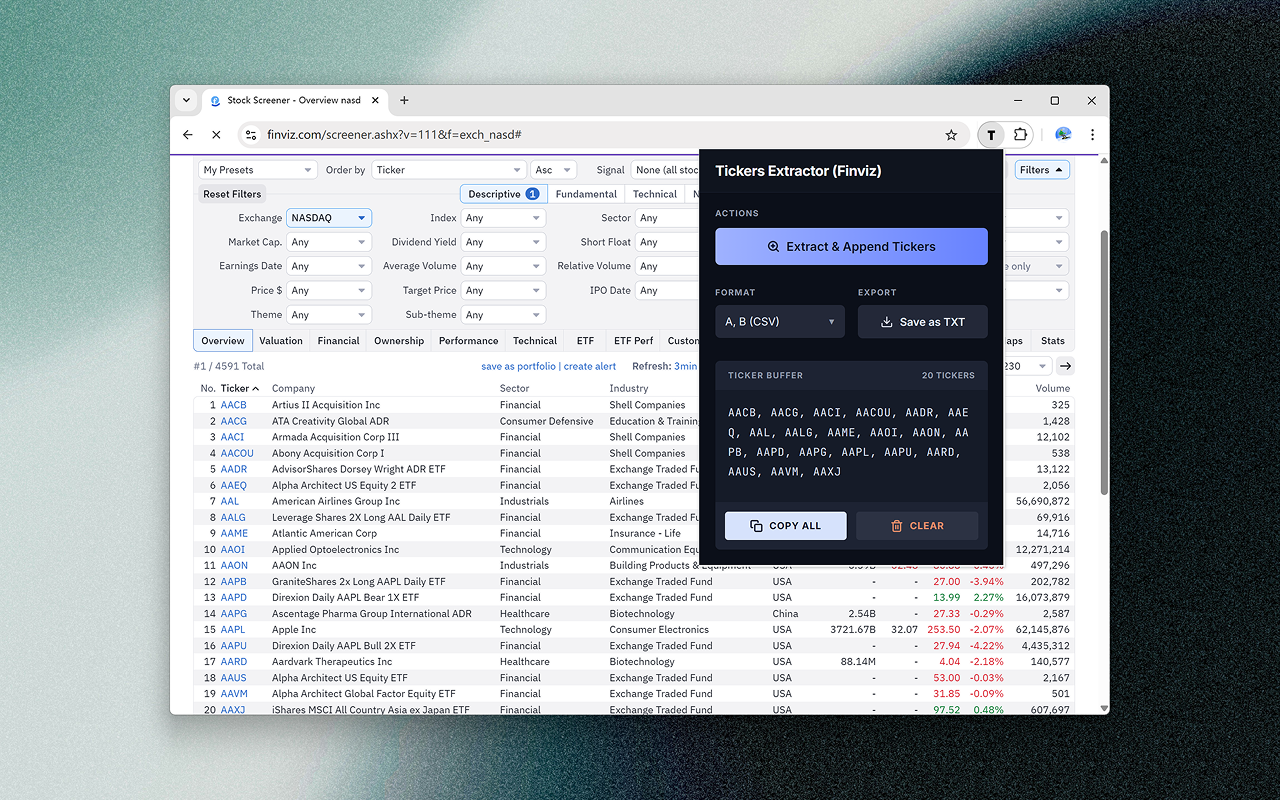Open the My Presets dropdown
The height and width of the screenshot is (800, 1280).
tap(258, 170)
